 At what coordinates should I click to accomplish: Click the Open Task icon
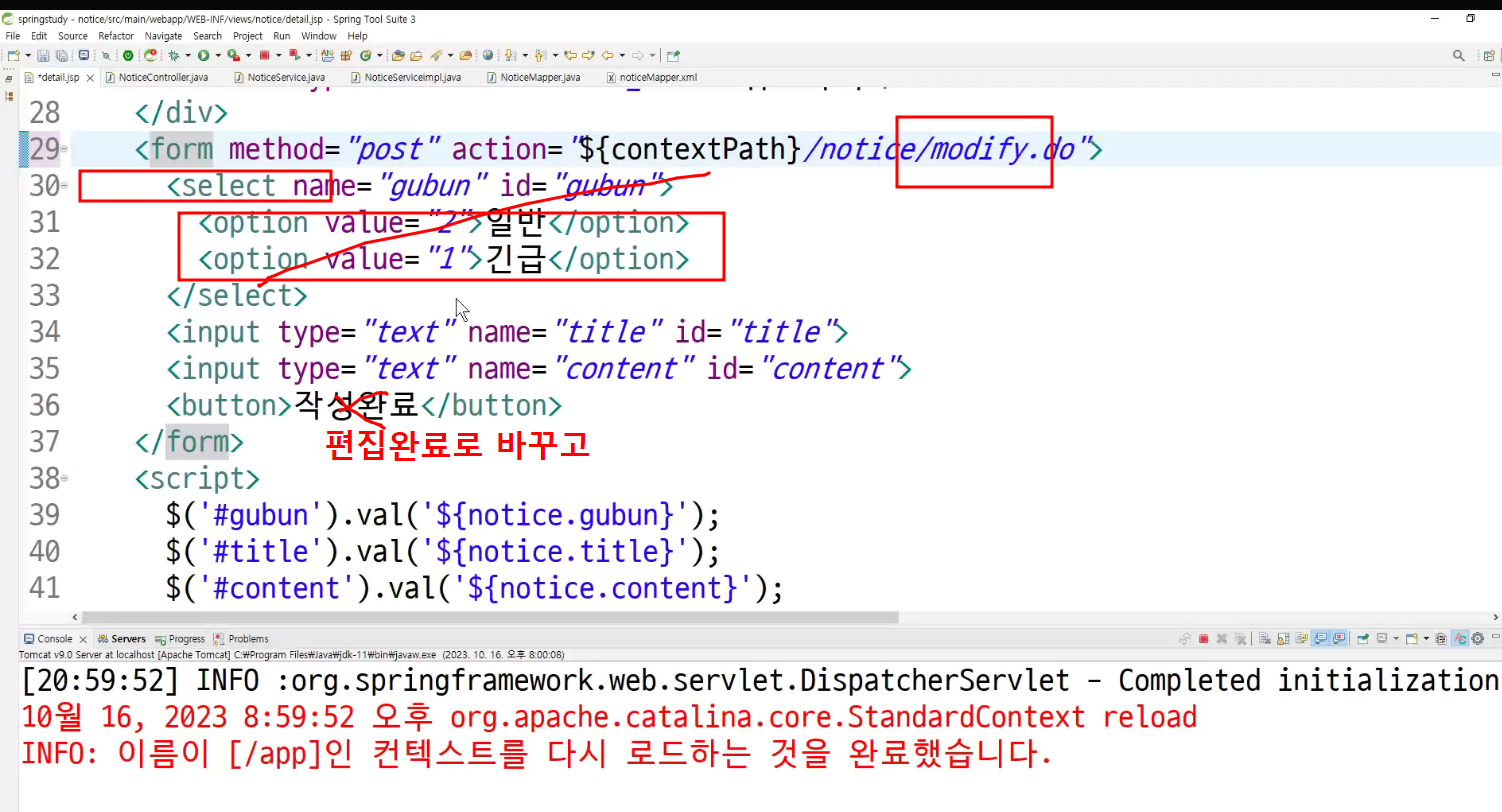click(x=416, y=55)
